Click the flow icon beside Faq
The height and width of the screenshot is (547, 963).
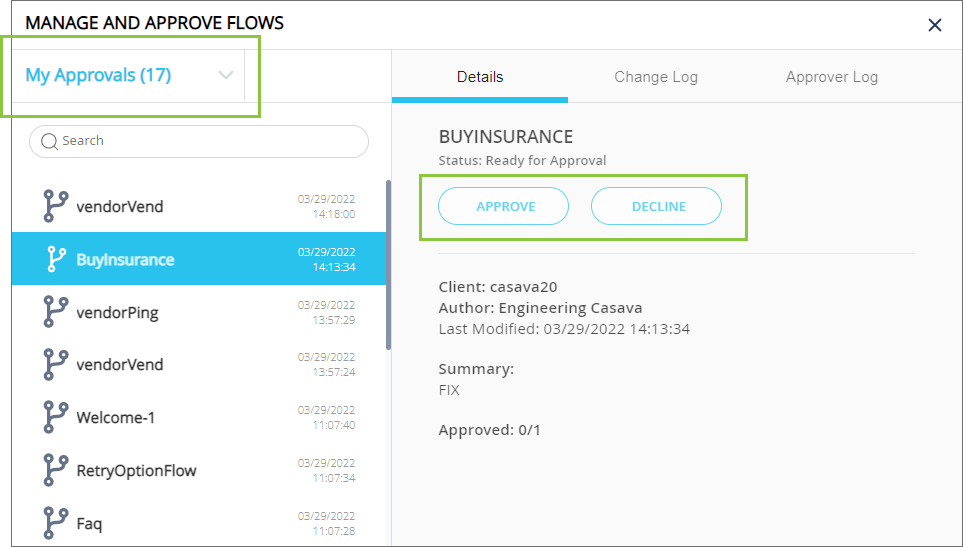click(x=55, y=522)
